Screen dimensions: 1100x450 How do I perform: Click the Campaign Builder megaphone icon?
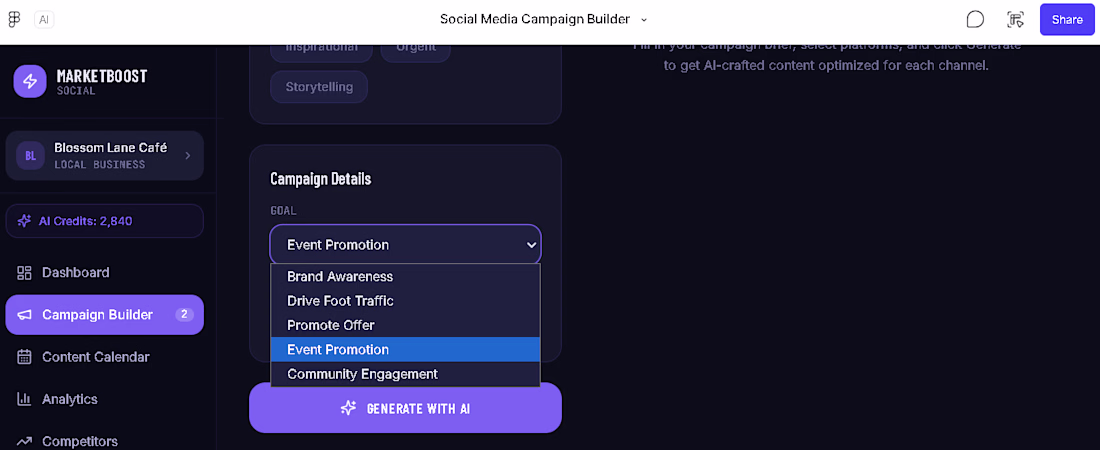point(25,315)
